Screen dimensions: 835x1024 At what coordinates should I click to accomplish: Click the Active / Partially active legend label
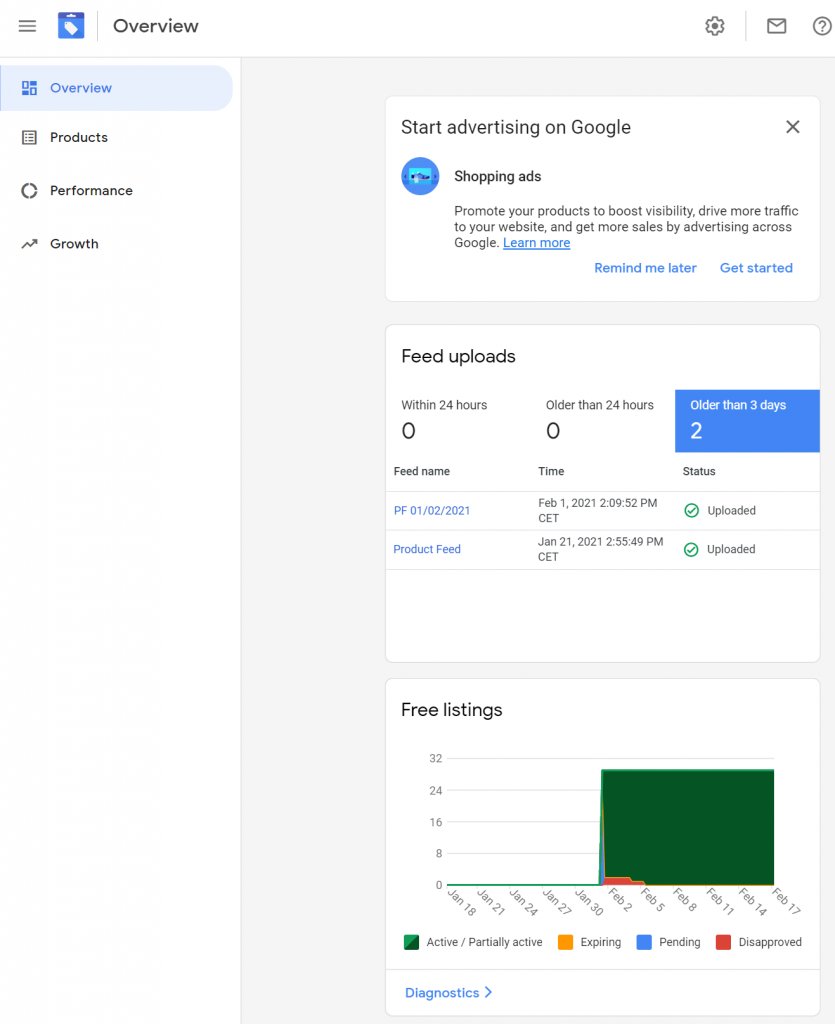point(484,942)
